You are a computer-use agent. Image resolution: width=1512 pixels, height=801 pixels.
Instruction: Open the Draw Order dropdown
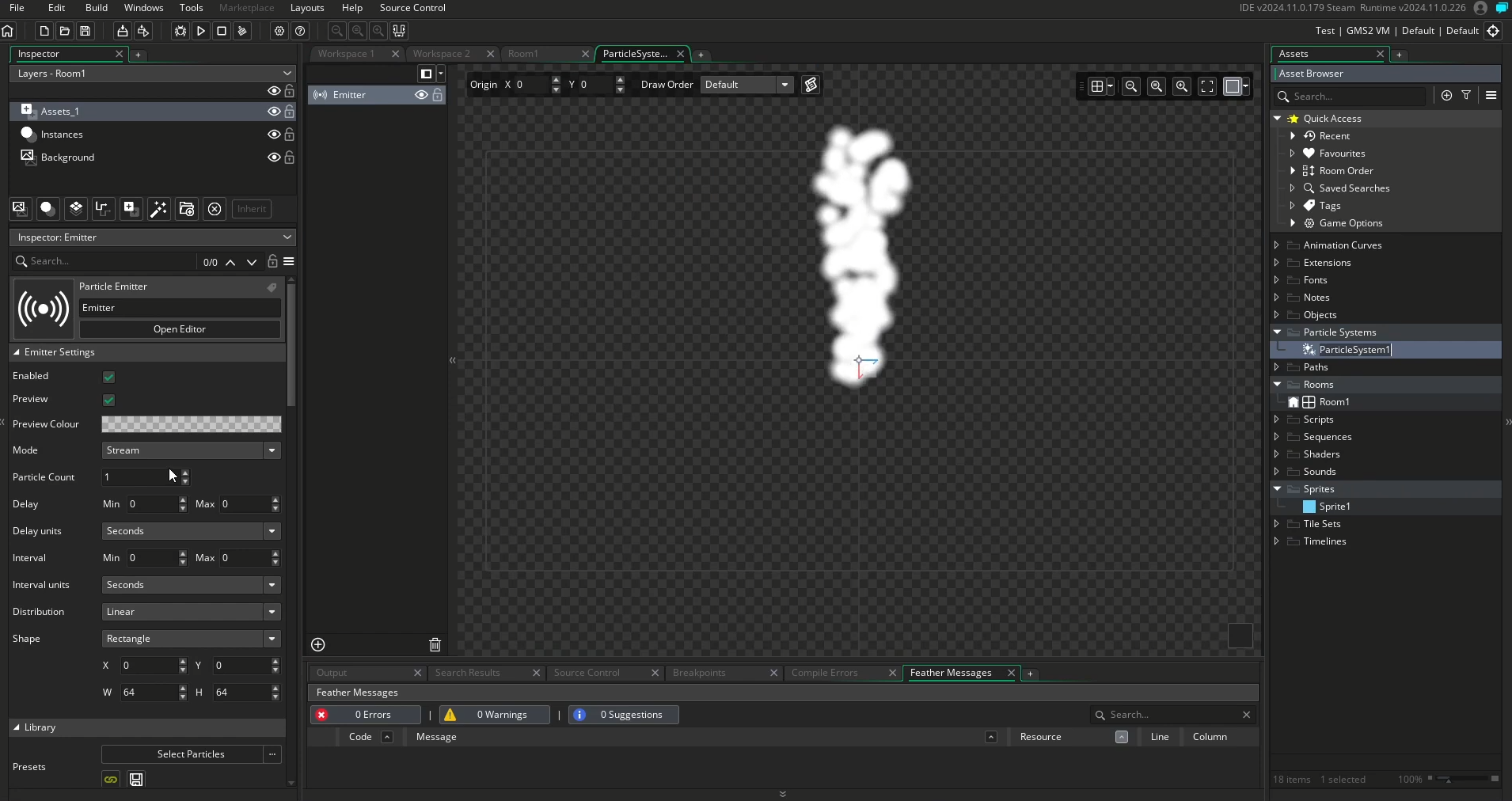point(747,85)
